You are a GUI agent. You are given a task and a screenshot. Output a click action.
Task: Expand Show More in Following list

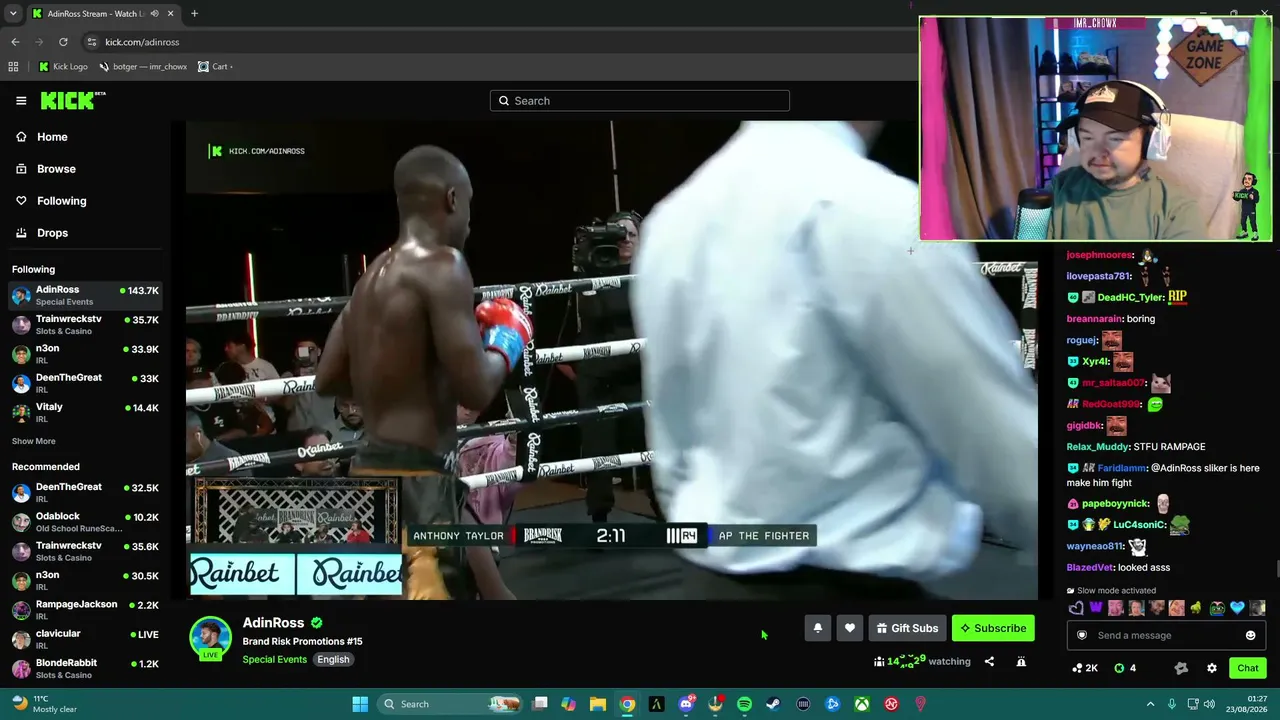(34, 441)
